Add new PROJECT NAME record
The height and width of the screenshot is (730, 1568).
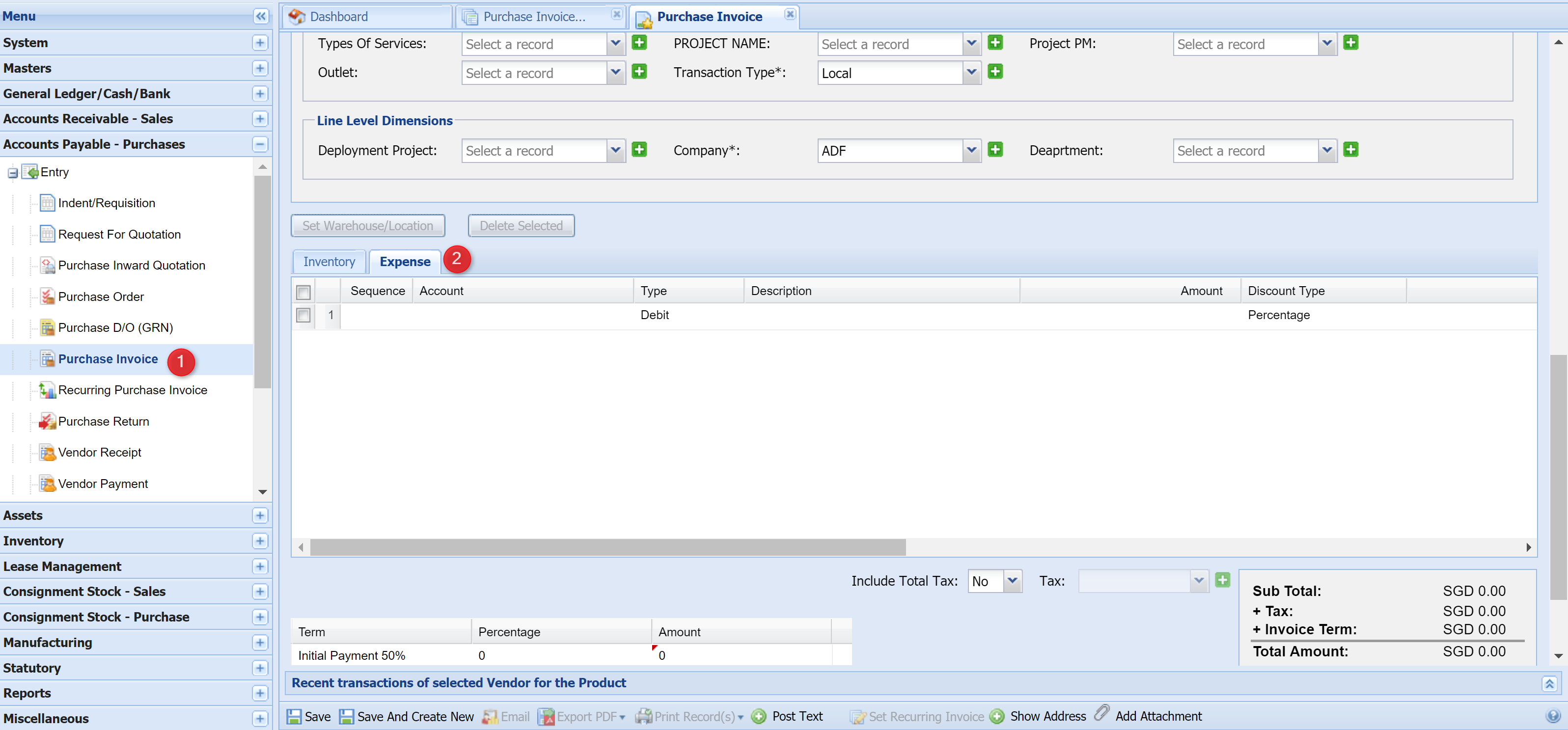tap(995, 43)
